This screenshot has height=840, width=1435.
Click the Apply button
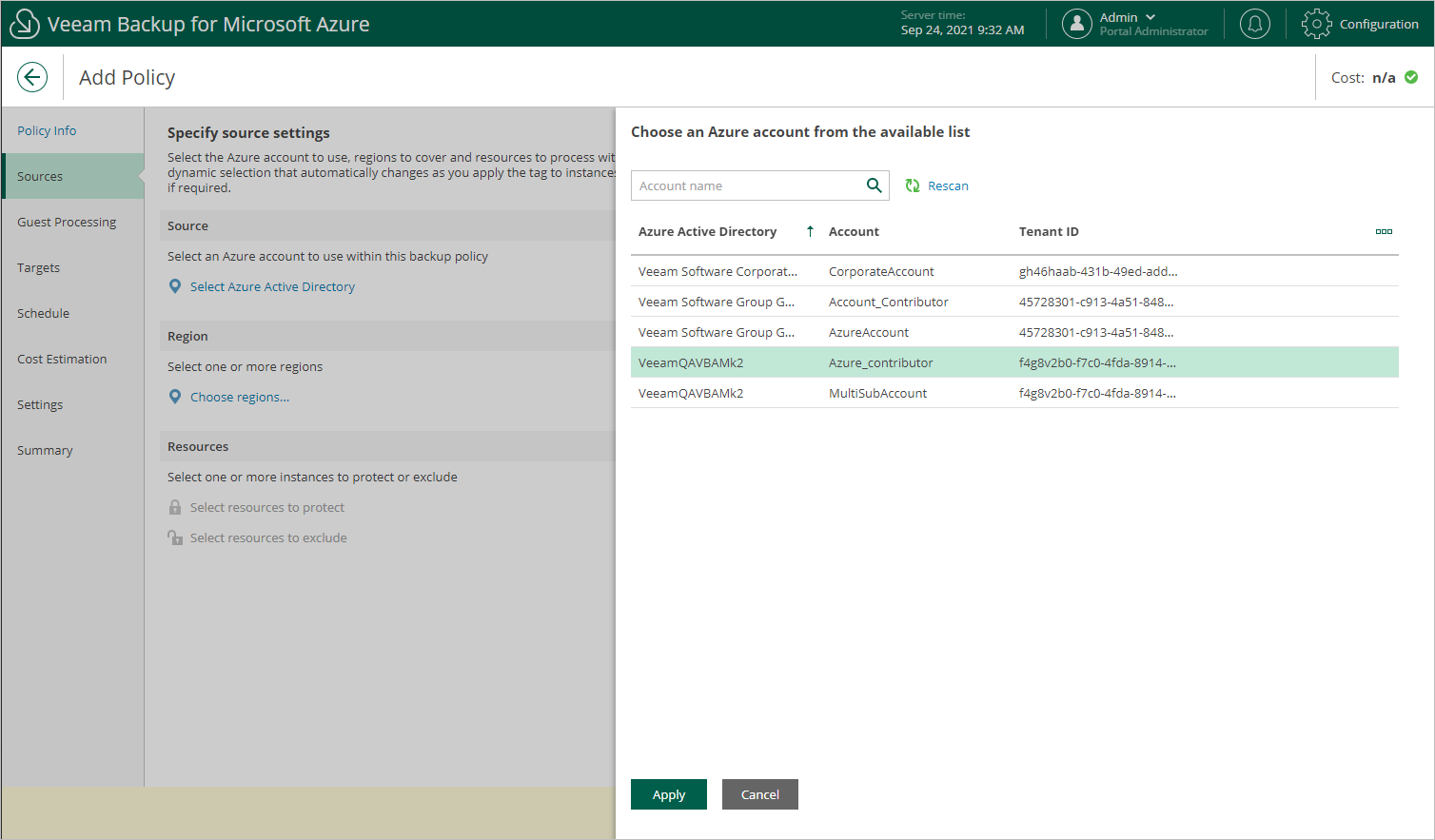click(669, 794)
